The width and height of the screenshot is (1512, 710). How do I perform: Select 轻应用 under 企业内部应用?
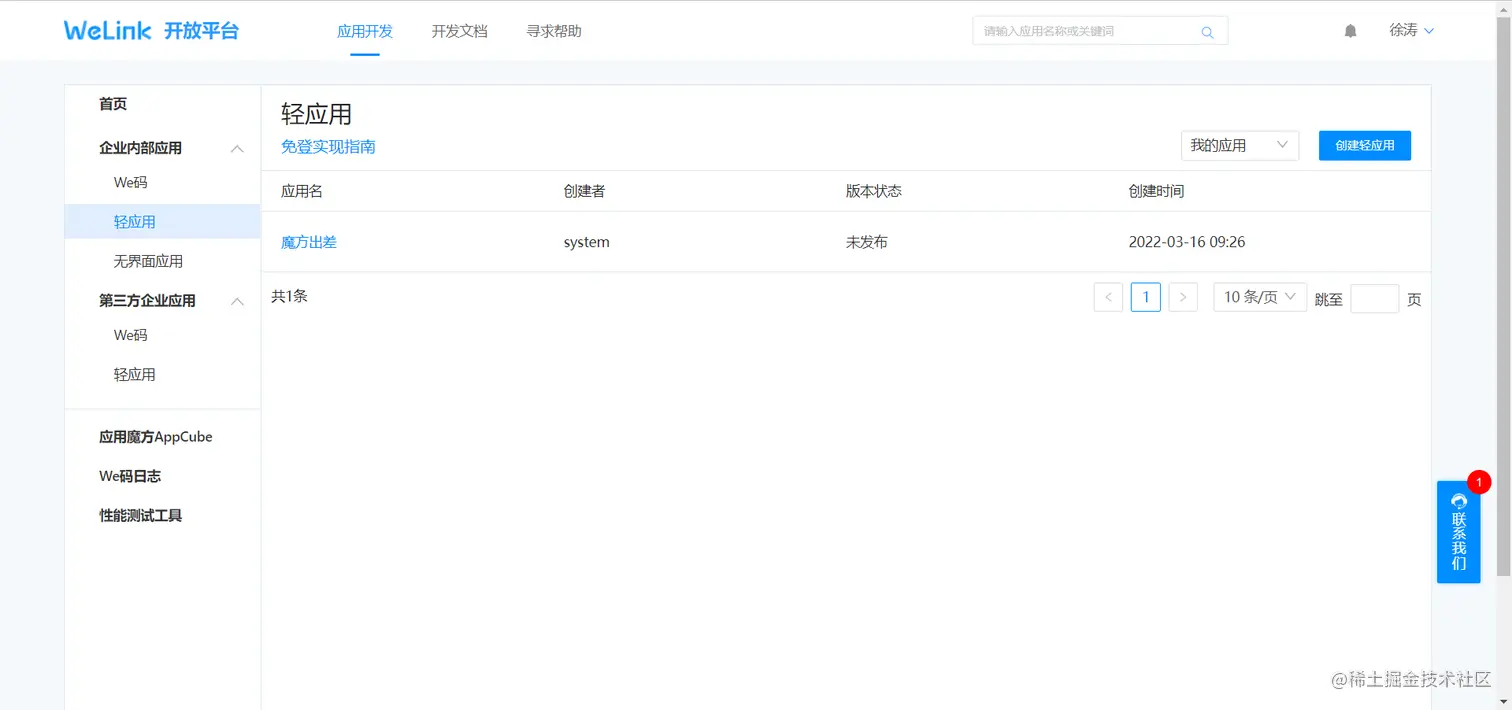135,221
